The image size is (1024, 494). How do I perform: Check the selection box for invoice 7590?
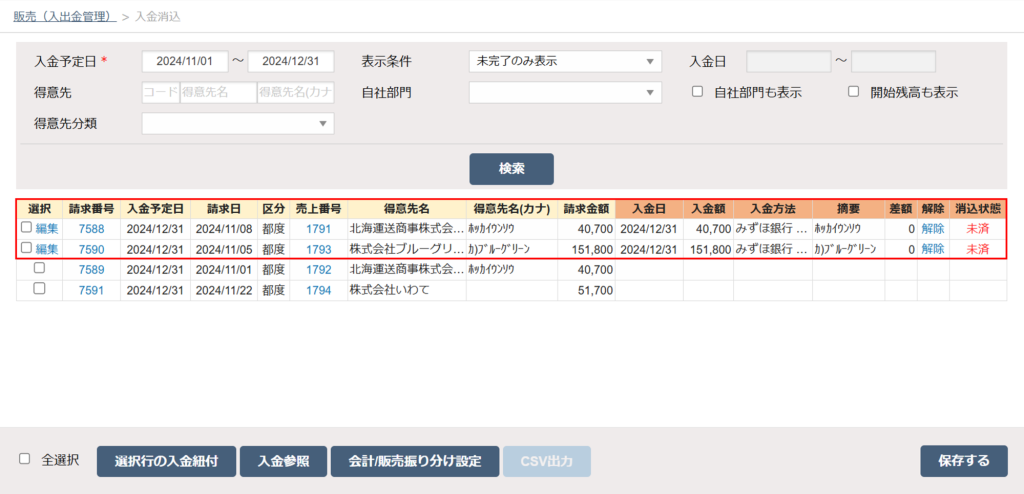(x=26, y=248)
